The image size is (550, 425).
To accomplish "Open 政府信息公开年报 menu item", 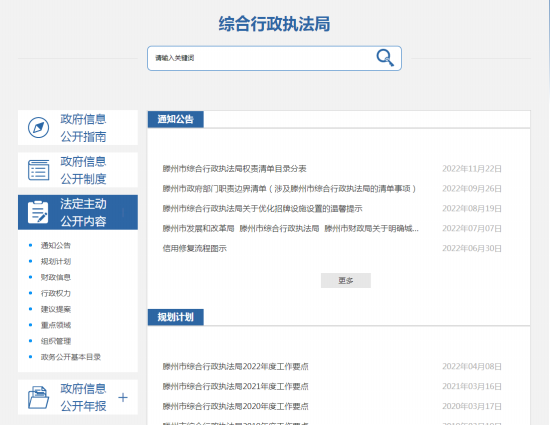I will (x=78, y=397).
